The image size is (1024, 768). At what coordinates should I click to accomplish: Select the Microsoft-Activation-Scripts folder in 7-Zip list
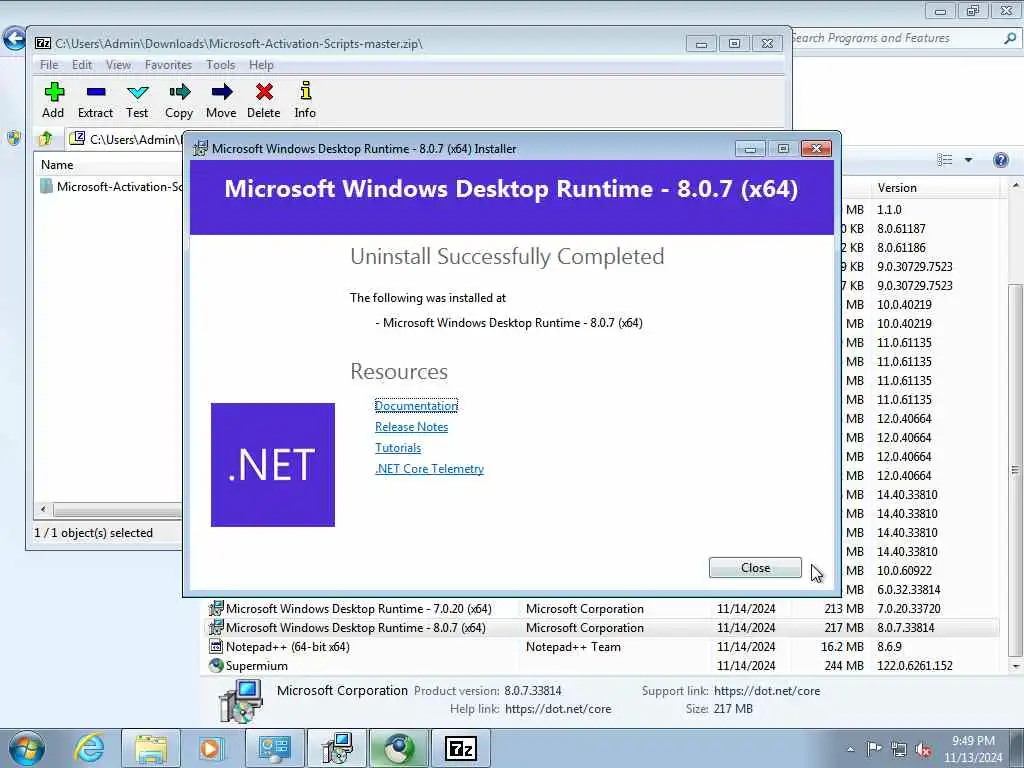click(112, 187)
